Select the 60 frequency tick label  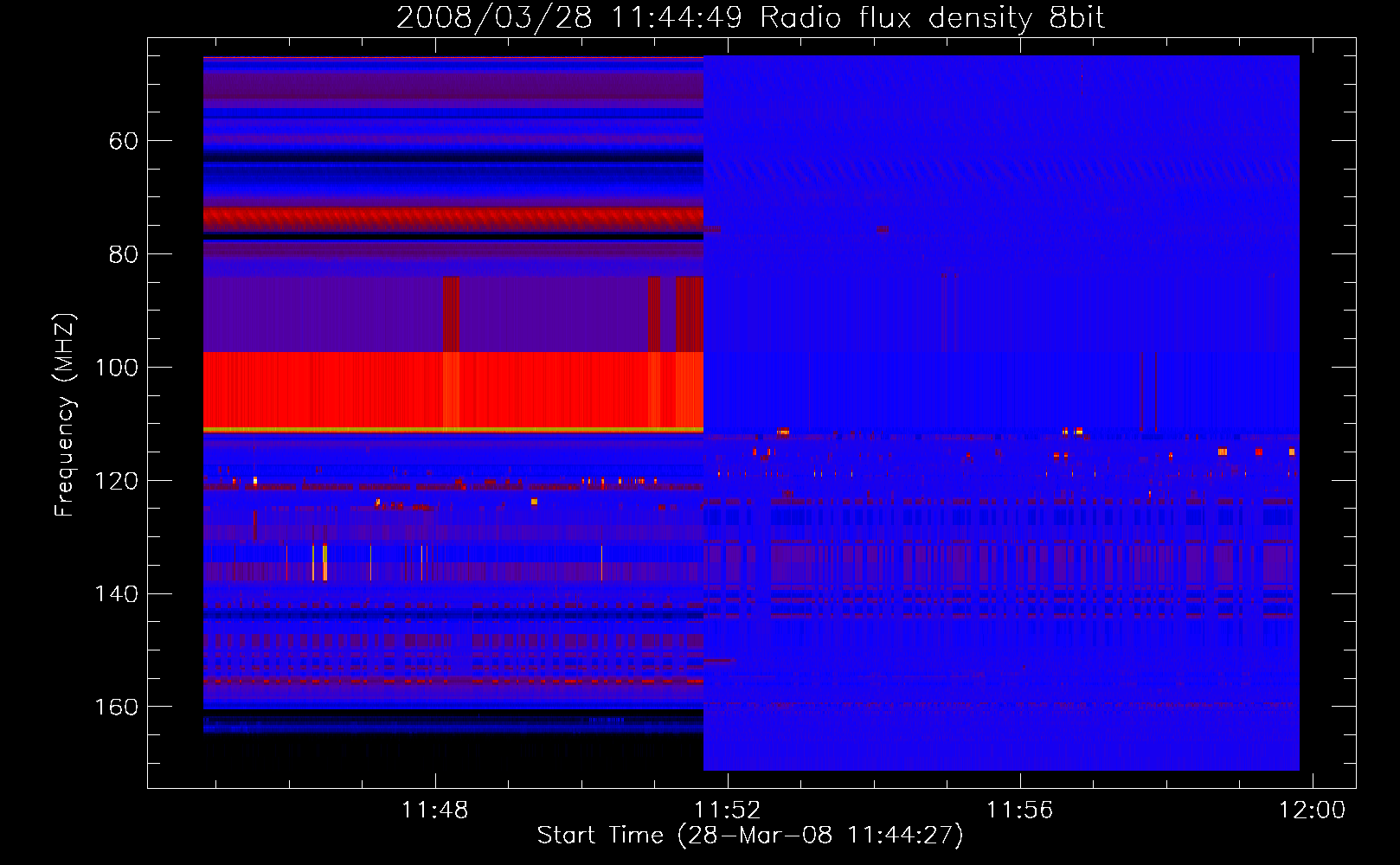click(x=124, y=141)
